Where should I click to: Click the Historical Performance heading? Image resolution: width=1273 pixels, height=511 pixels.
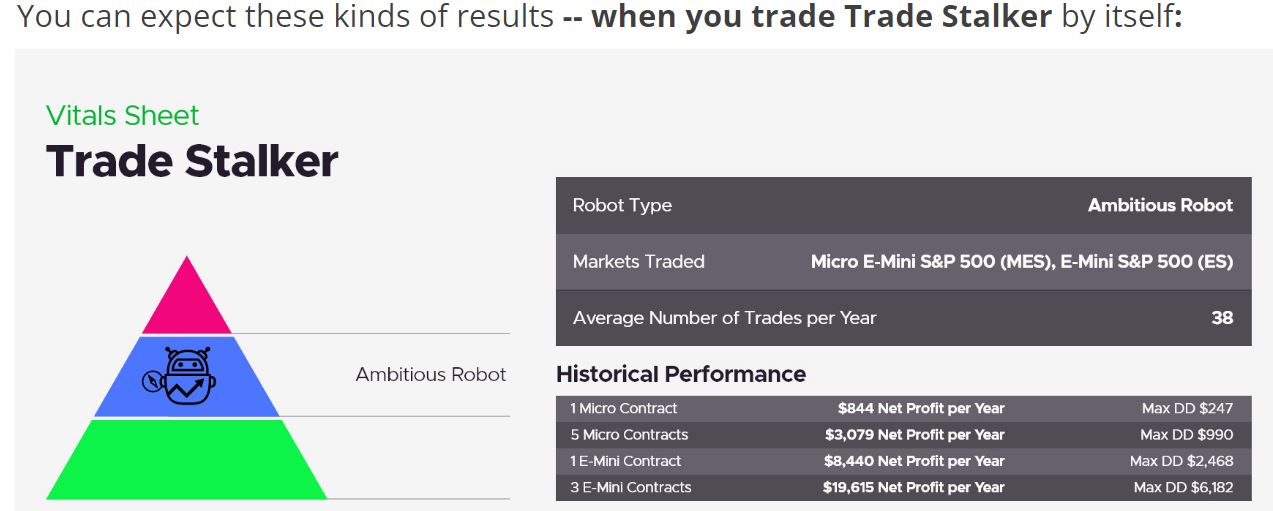tap(681, 374)
